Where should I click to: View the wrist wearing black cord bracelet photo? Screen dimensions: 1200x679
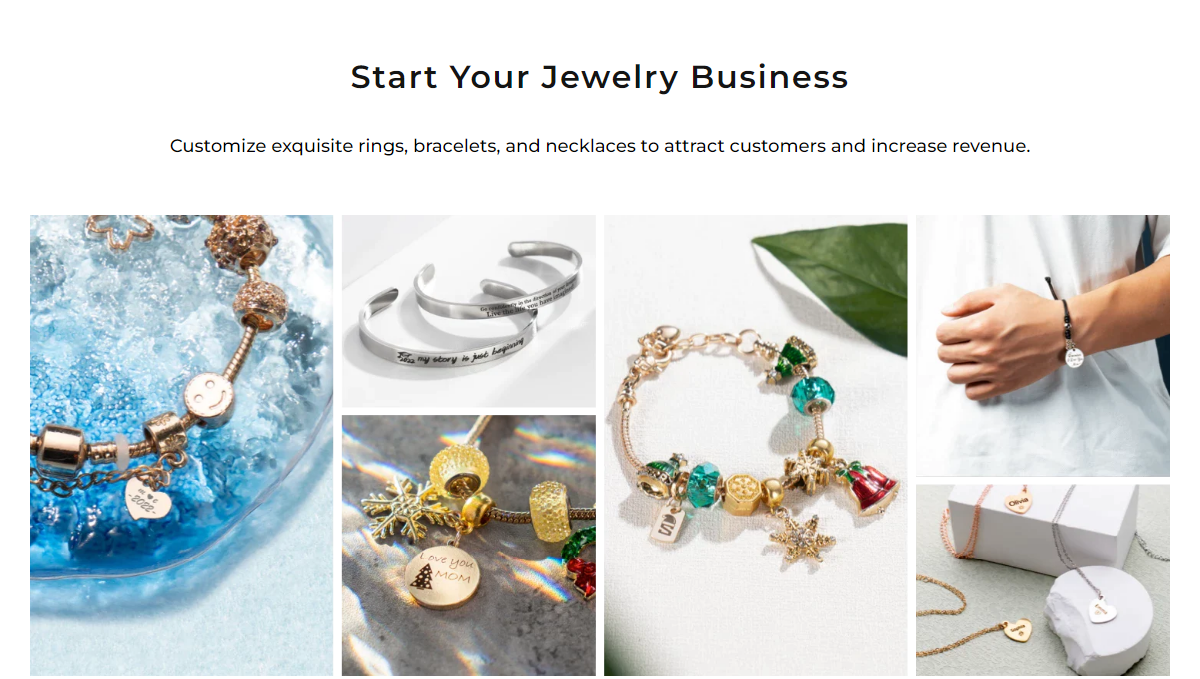(x=1043, y=345)
